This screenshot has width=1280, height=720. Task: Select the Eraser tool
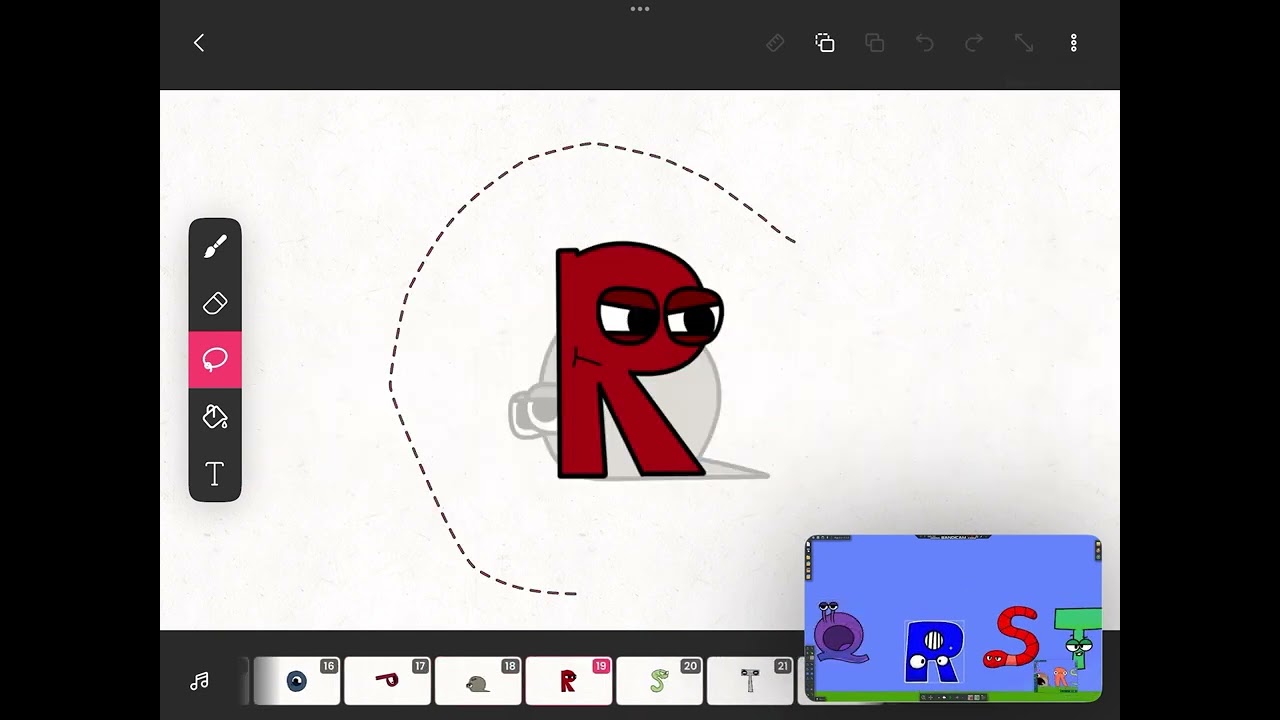215,303
